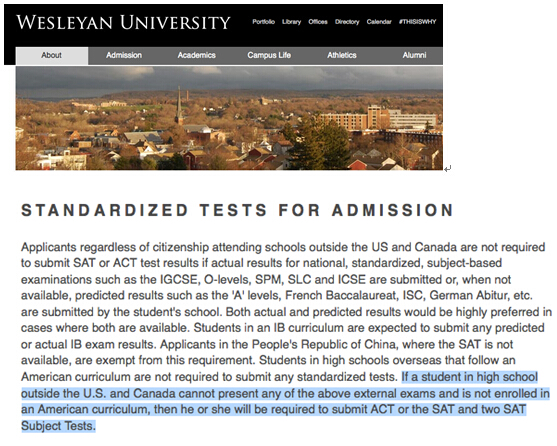
Task: Click the Standardized Tests for Admission heading
Action: [238, 210]
